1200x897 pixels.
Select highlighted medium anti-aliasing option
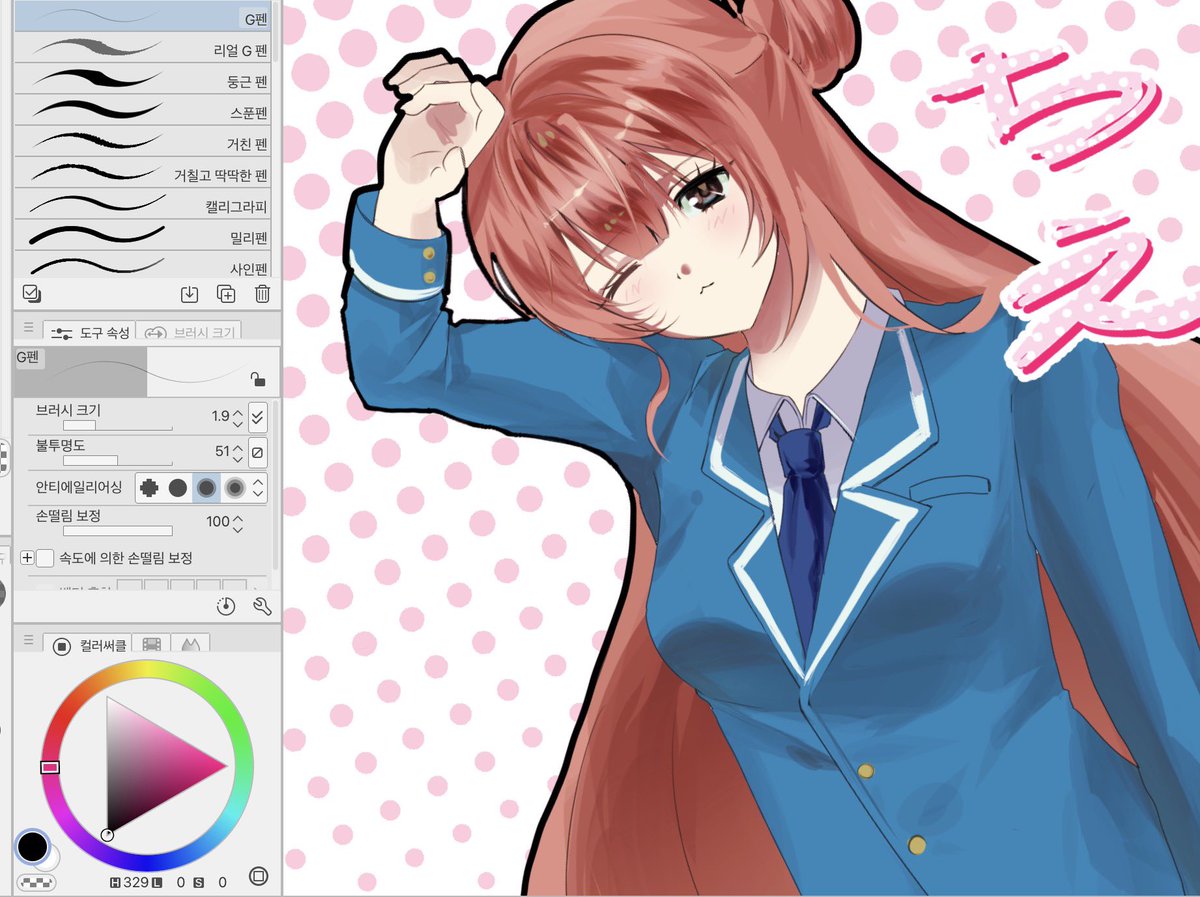206,488
